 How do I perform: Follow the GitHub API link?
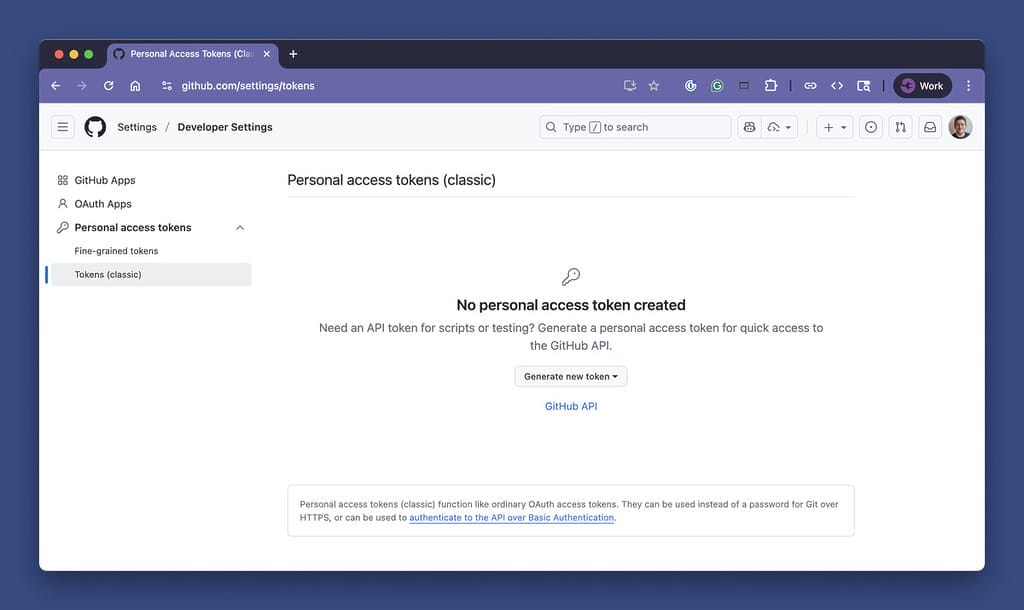click(x=571, y=406)
